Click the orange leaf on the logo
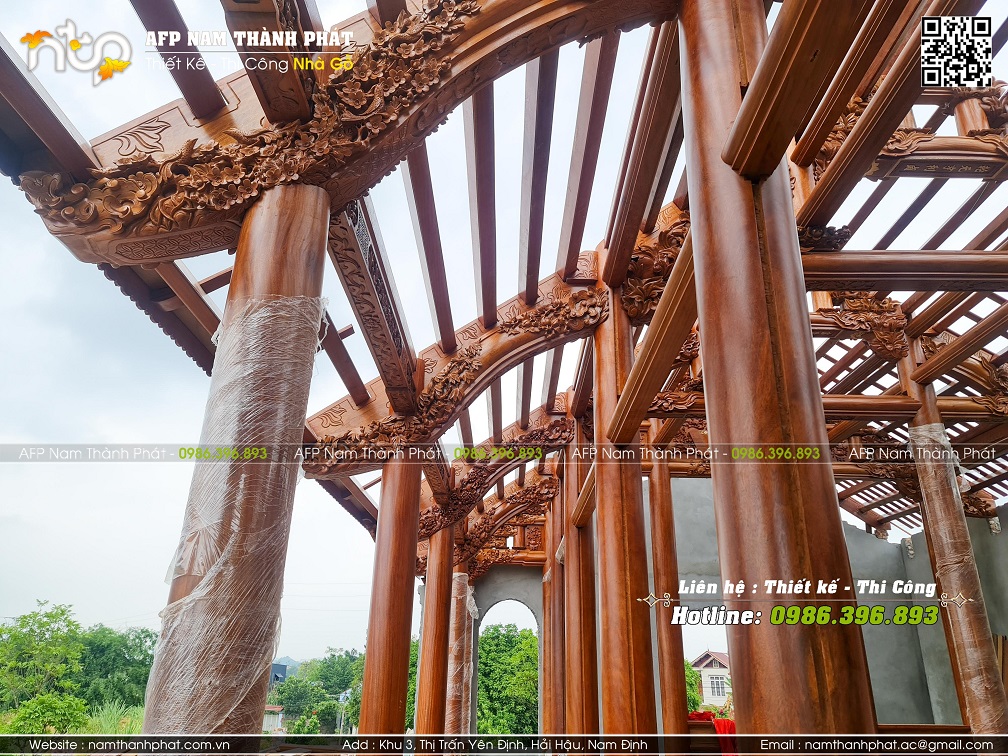Viewport: 1008px width, 756px height. click(36, 39)
